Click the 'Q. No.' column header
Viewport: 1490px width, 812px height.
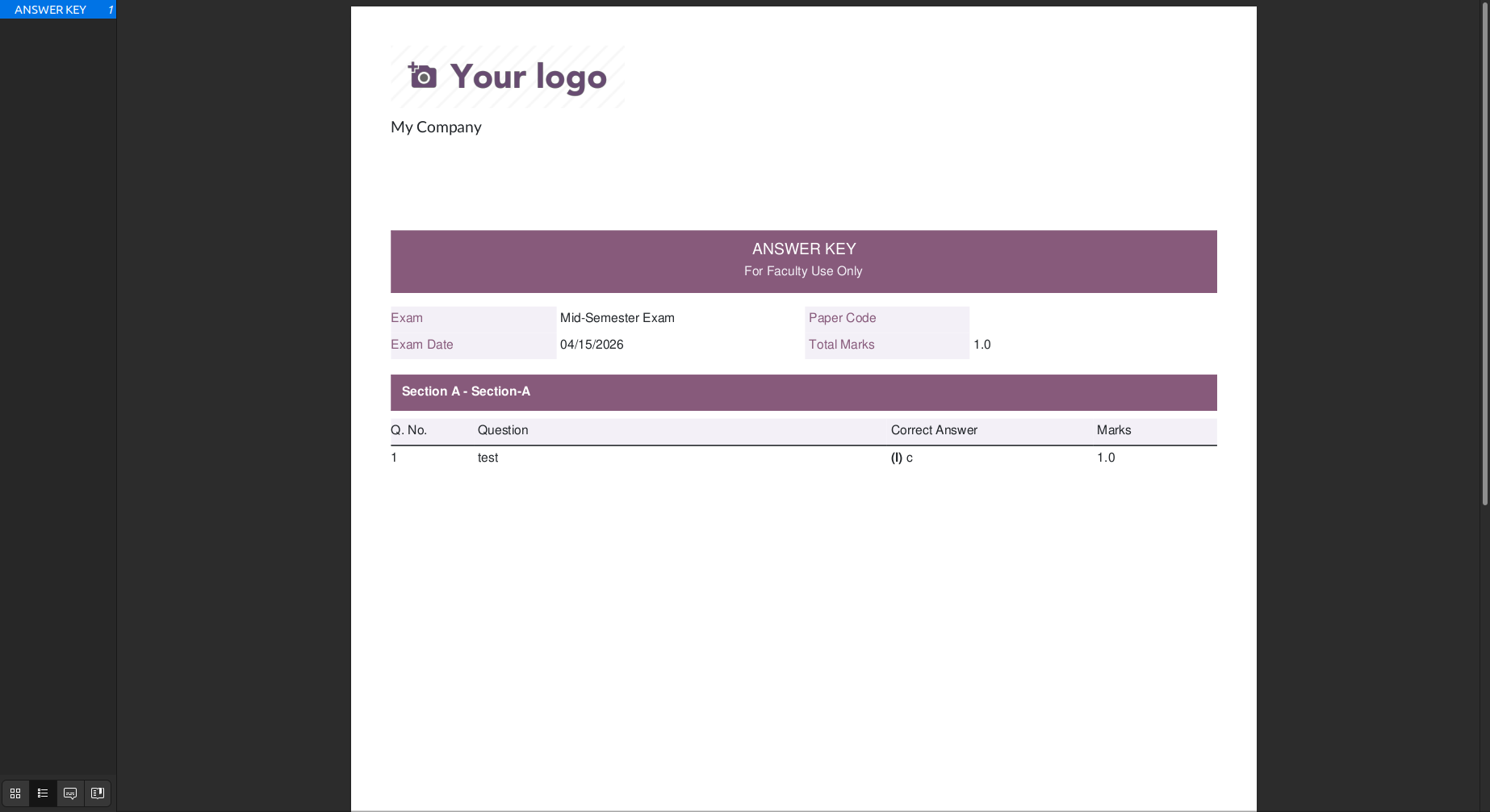click(x=408, y=430)
